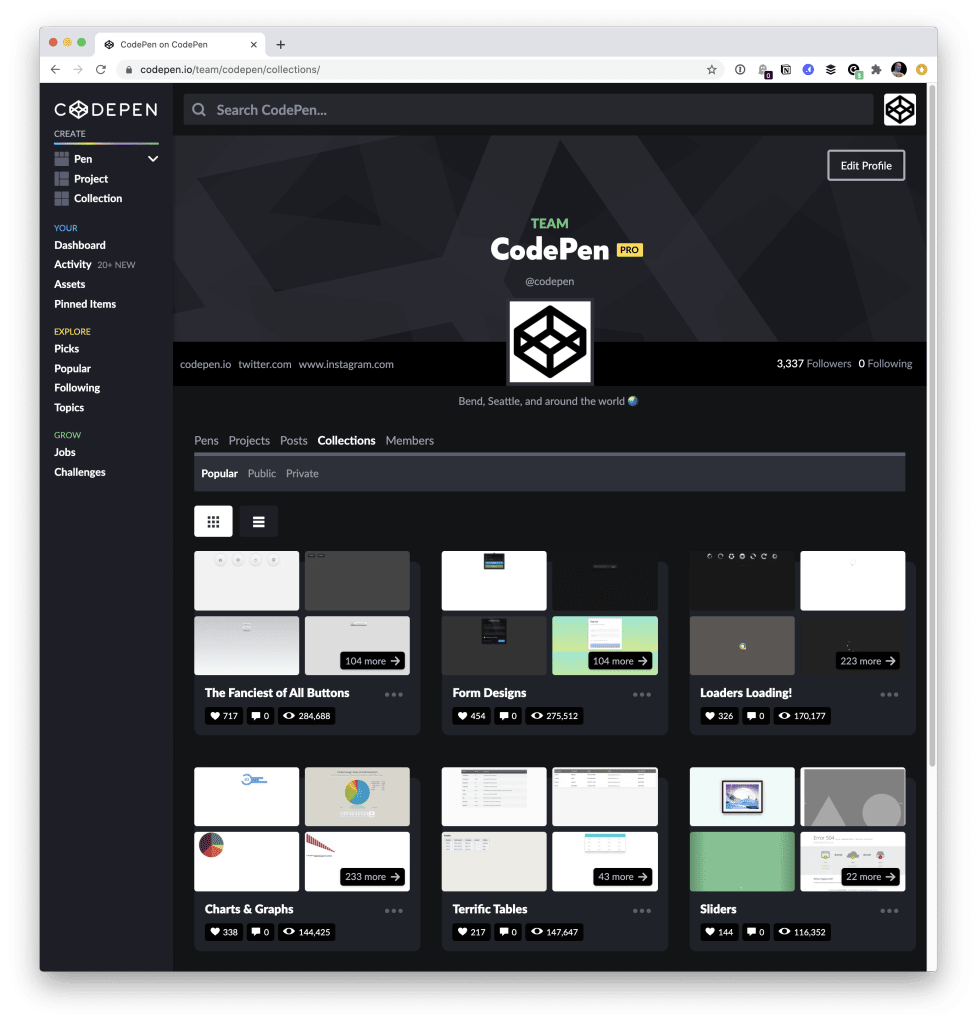Click the views count 275,512
This screenshot has height=1024, width=977.
coord(554,716)
